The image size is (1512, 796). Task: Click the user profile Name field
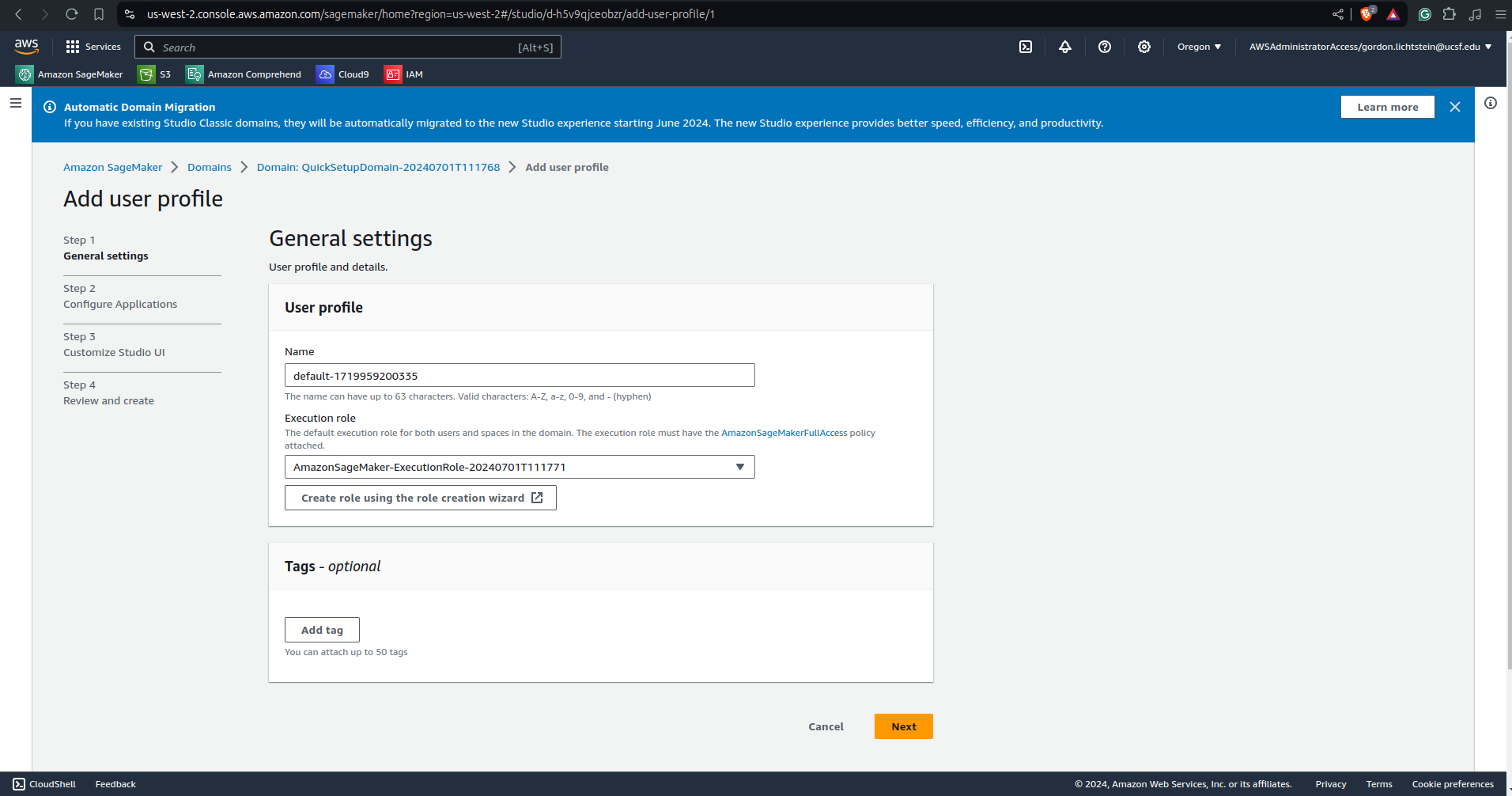pos(520,375)
